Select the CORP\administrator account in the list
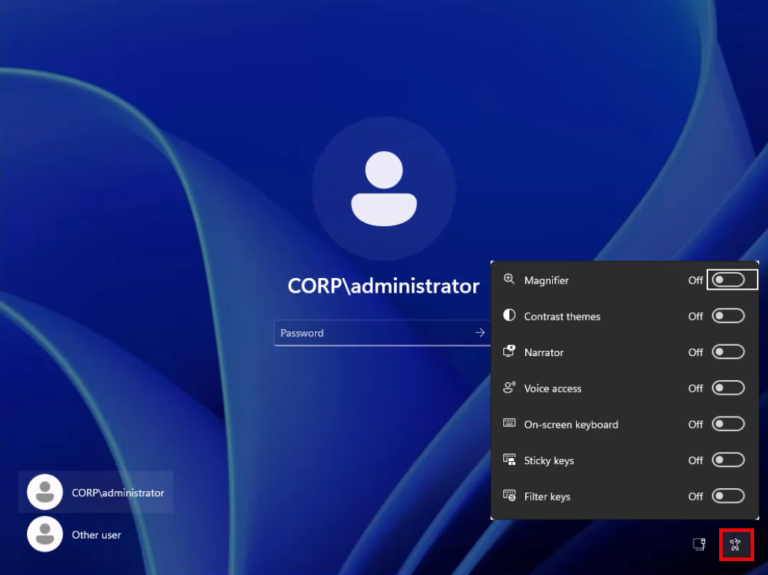 click(96, 492)
